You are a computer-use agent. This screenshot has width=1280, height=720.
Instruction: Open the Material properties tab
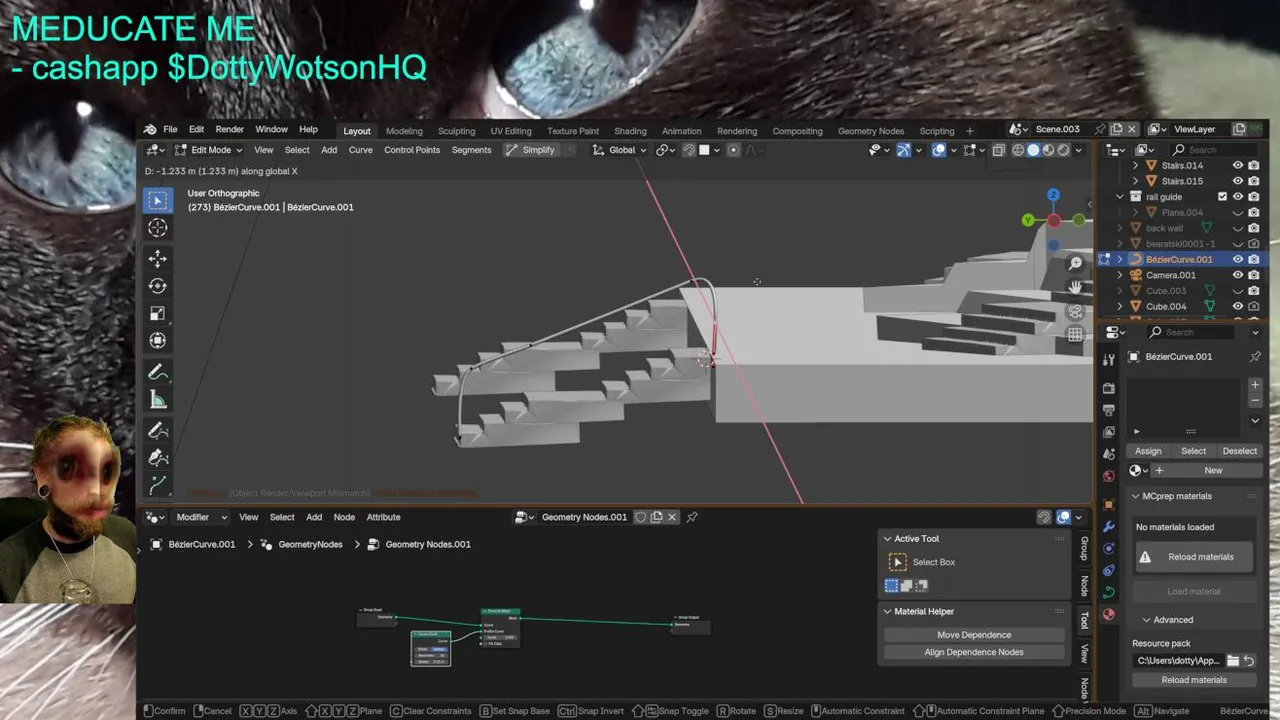(x=1108, y=614)
